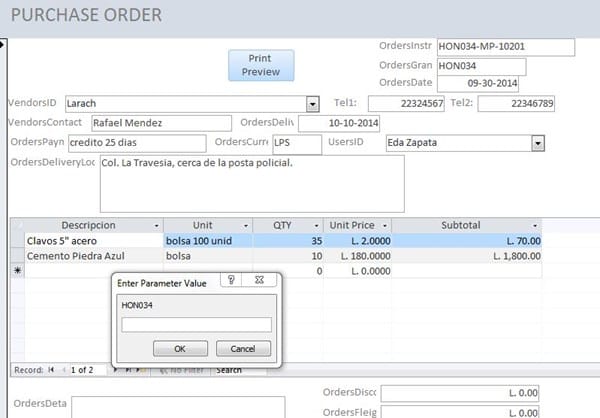Open the Unit Price column filter arrow
Viewport: 600px width, 418px height.
click(x=385, y=226)
